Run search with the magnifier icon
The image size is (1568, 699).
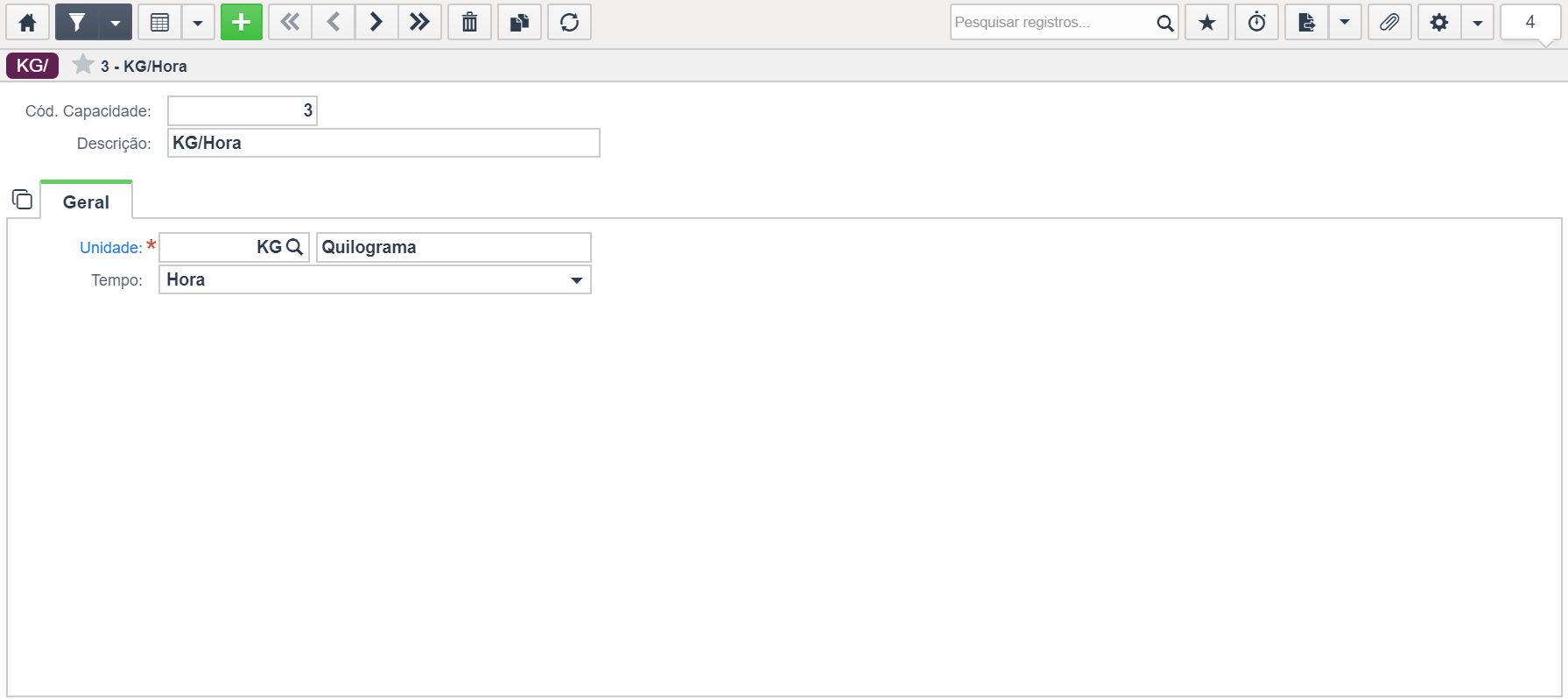[1165, 23]
